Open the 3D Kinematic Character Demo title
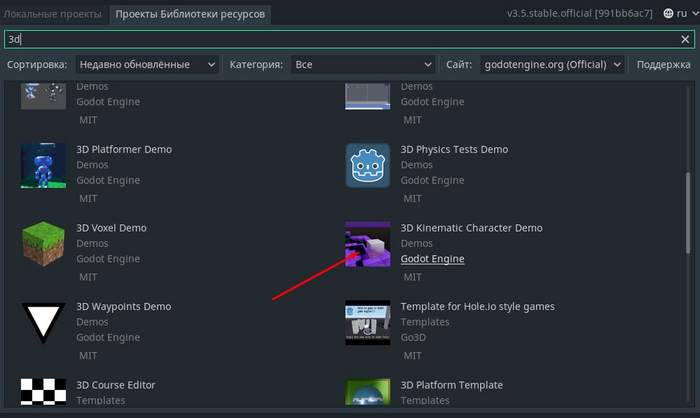 (471, 228)
